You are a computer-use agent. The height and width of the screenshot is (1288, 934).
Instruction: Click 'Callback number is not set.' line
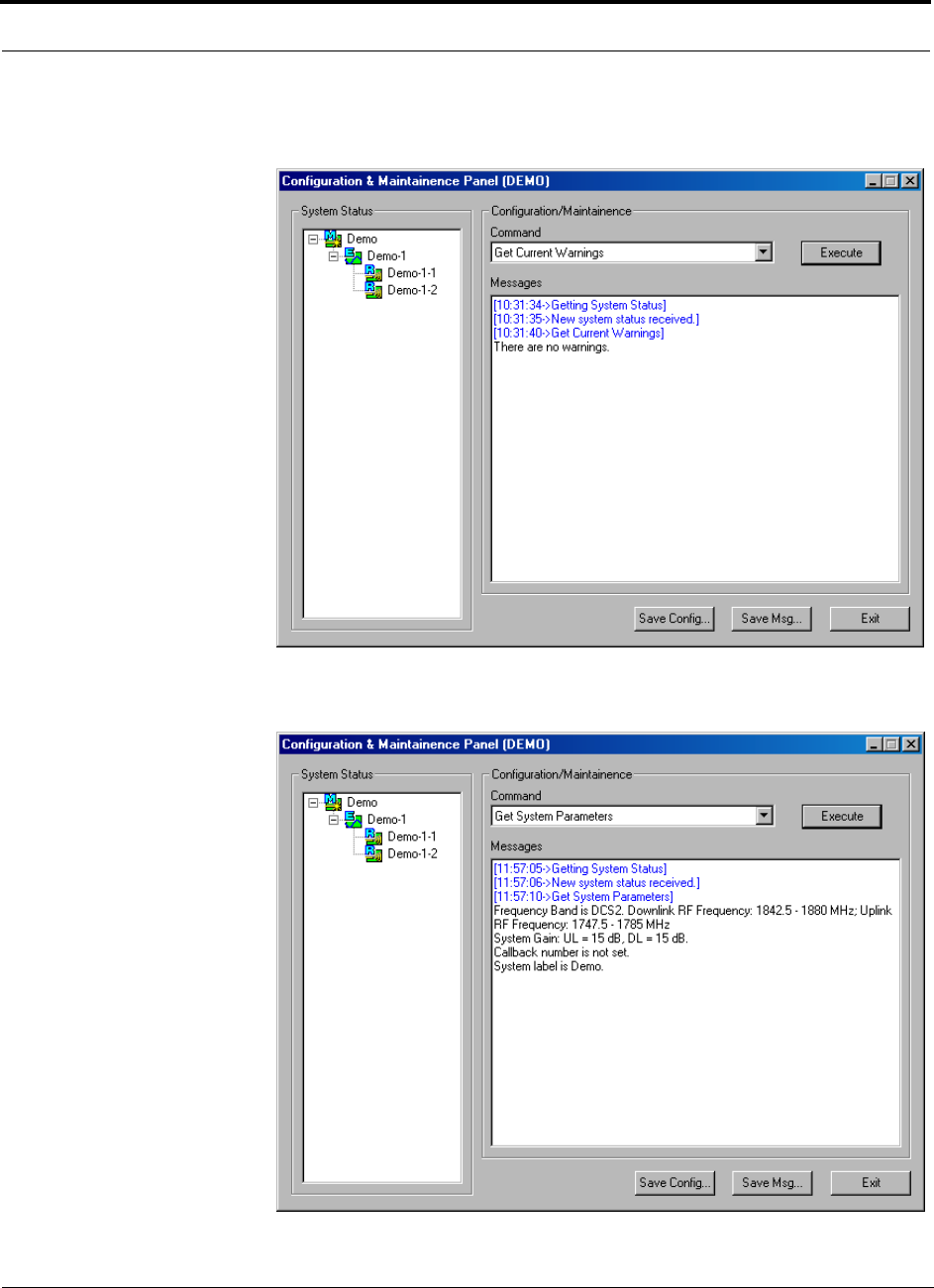point(561,951)
